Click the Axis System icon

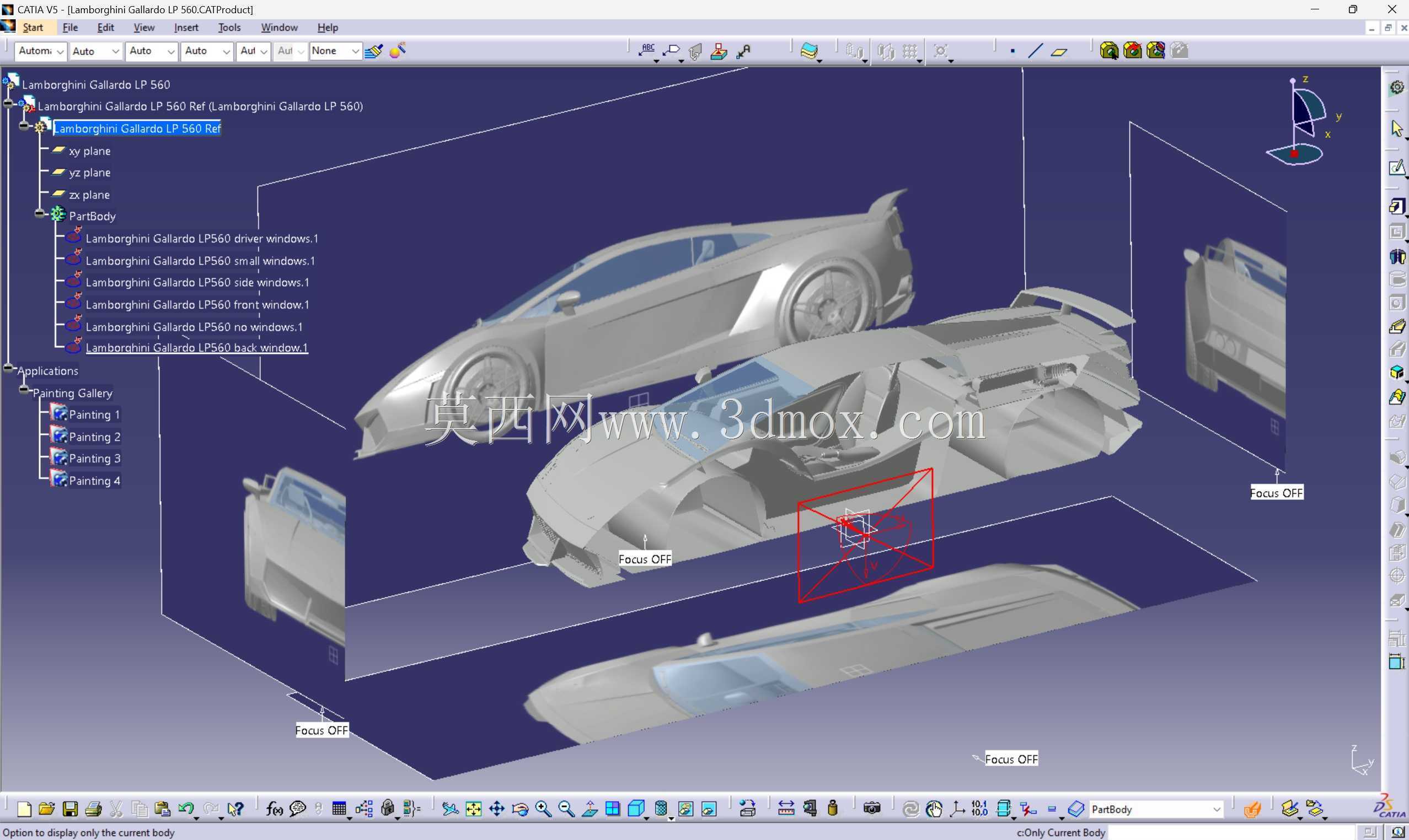[957, 809]
